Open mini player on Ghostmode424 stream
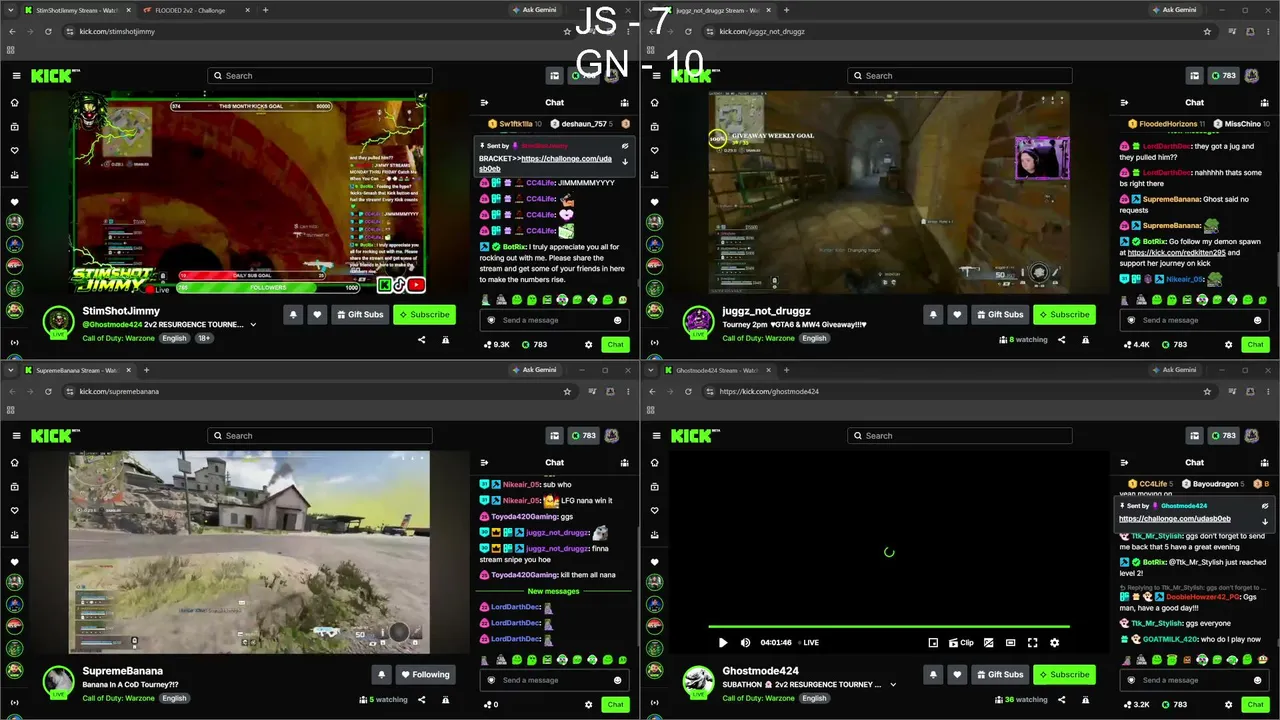This screenshot has height=720, width=1280. pyautogui.click(x=933, y=643)
